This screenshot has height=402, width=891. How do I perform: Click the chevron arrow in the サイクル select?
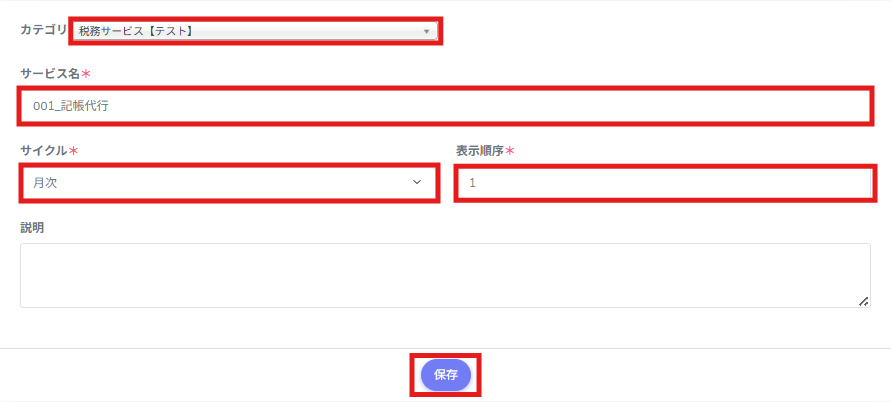pos(417,183)
